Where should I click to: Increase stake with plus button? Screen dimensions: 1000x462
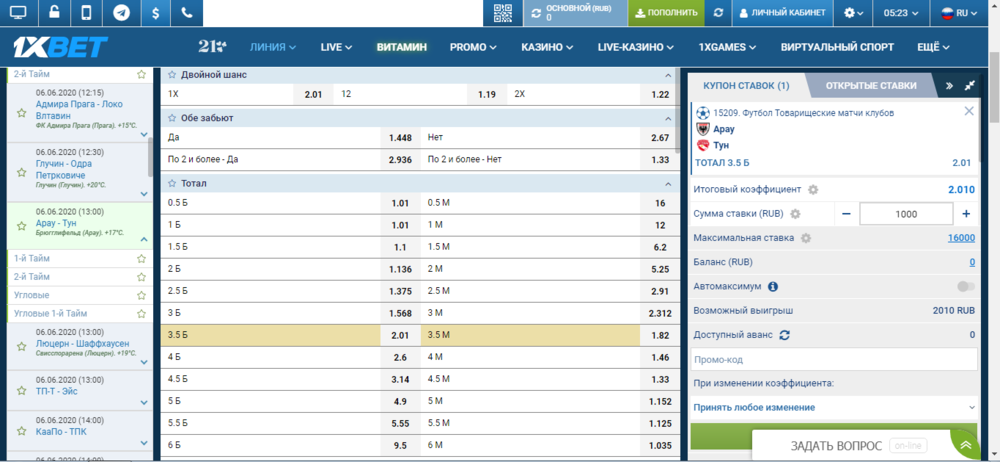pyautogui.click(x=966, y=214)
